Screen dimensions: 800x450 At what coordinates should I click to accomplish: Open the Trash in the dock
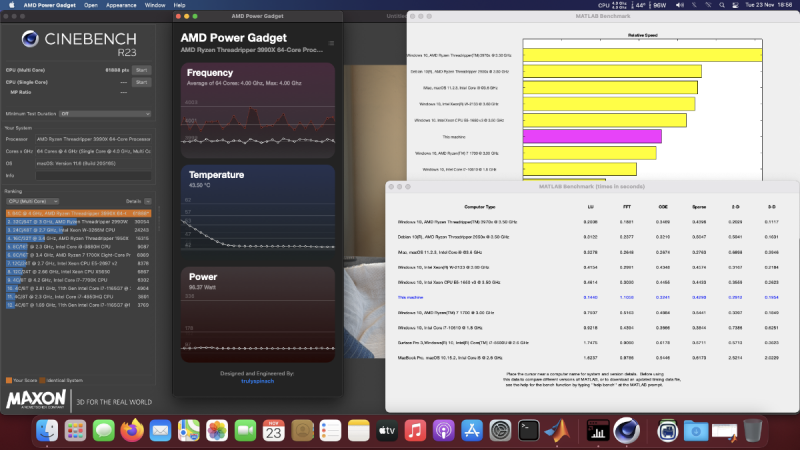coord(753,431)
